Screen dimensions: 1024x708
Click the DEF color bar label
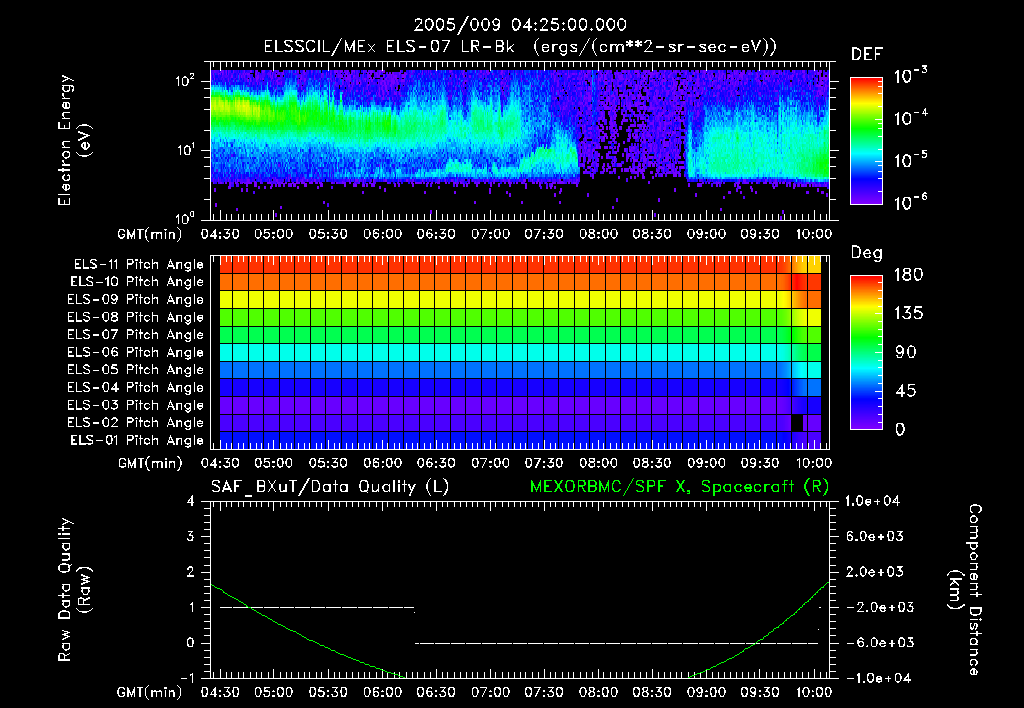867,55
